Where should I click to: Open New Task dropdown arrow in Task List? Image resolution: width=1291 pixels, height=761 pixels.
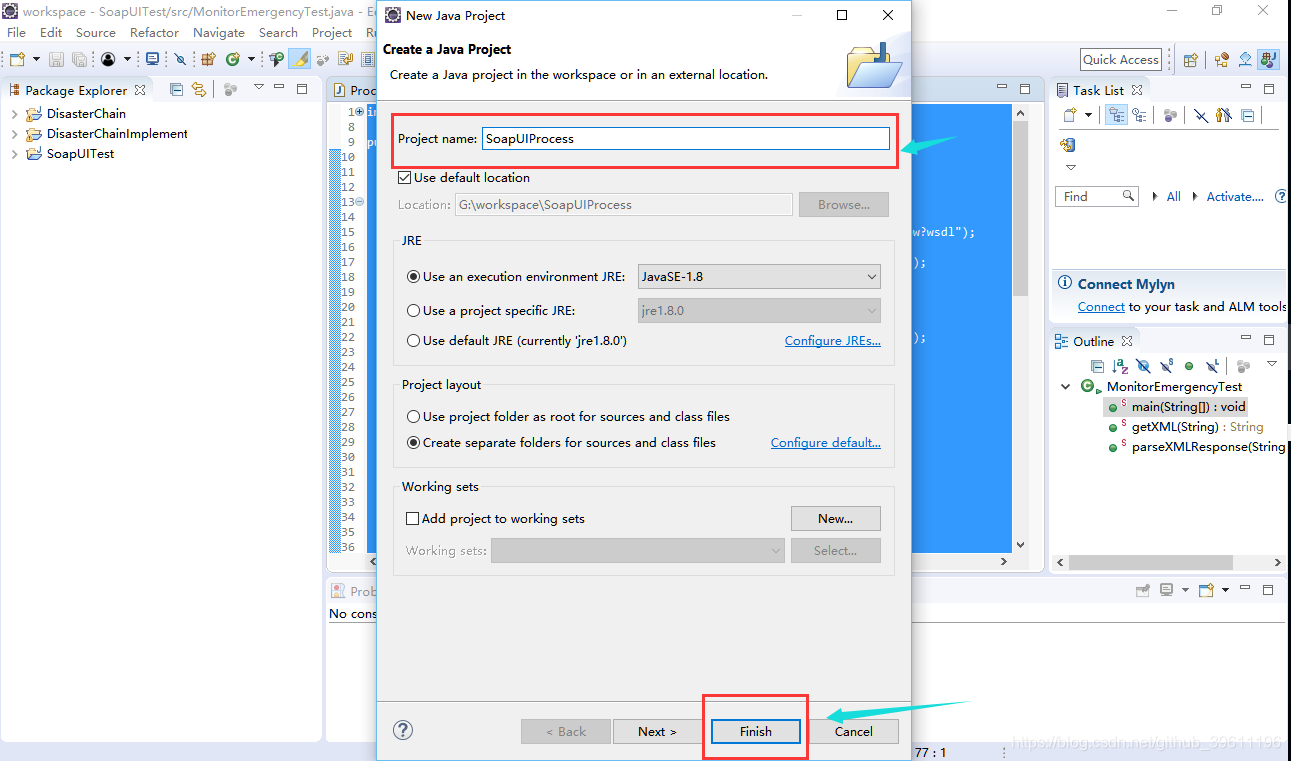point(1088,116)
